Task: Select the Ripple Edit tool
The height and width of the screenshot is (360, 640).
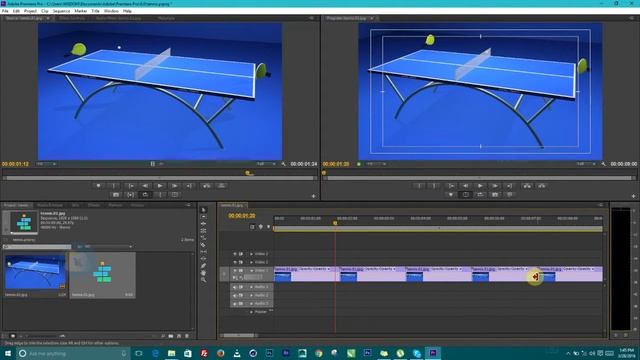Action: [203, 224]
